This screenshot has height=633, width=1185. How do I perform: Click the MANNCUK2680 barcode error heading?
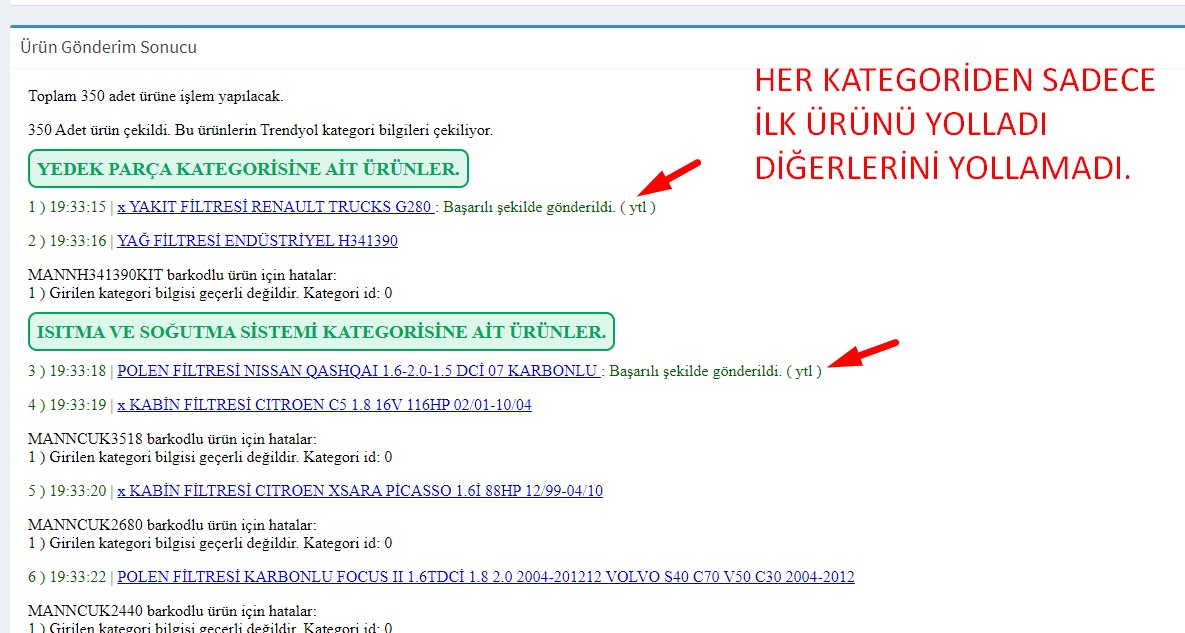click(172, 525)
